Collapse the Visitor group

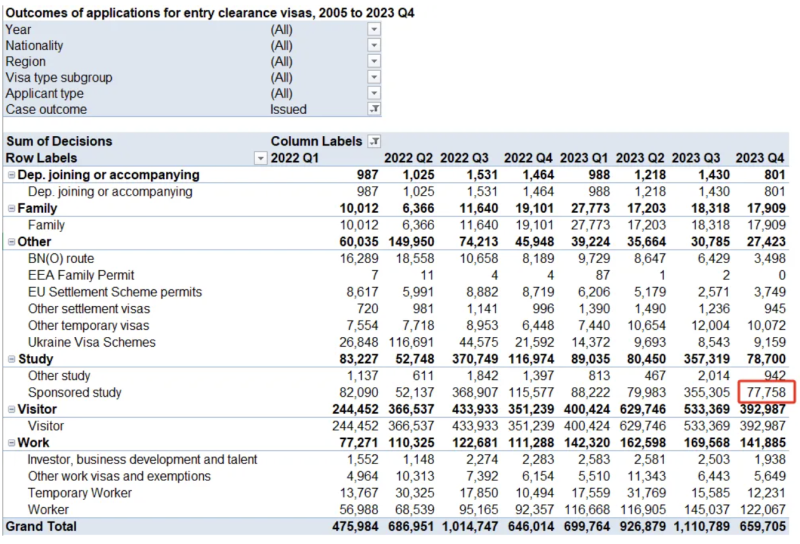(x=11, y=409)
